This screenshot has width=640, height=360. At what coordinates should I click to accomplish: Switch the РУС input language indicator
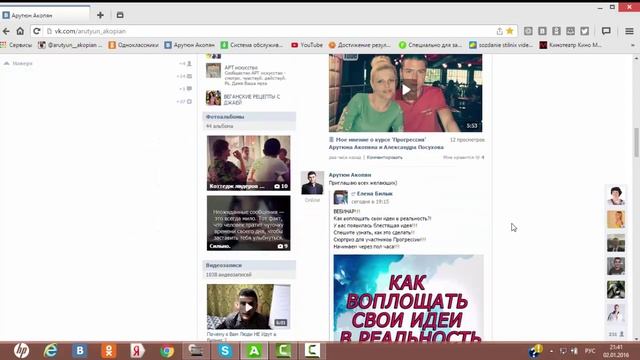click(590, 351)
